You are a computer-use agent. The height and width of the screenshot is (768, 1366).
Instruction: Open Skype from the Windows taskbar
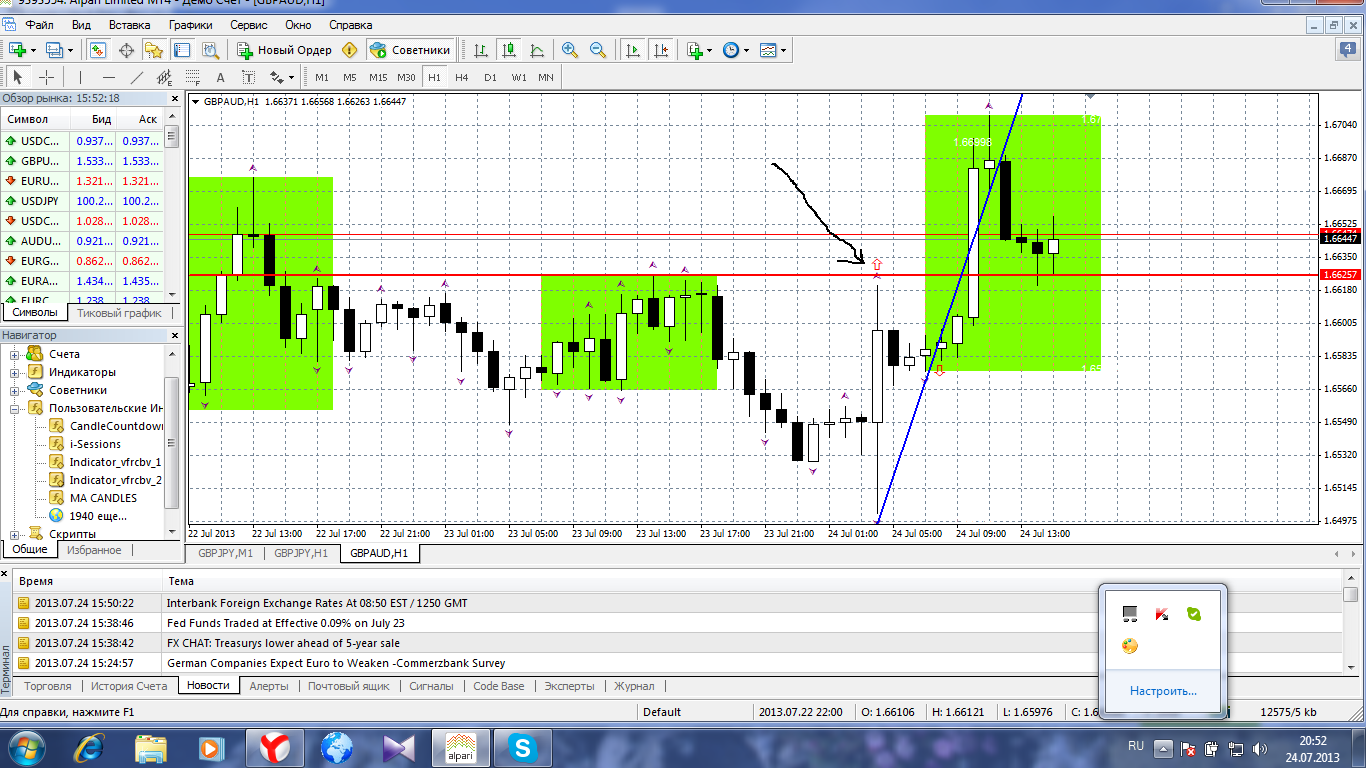520,748
